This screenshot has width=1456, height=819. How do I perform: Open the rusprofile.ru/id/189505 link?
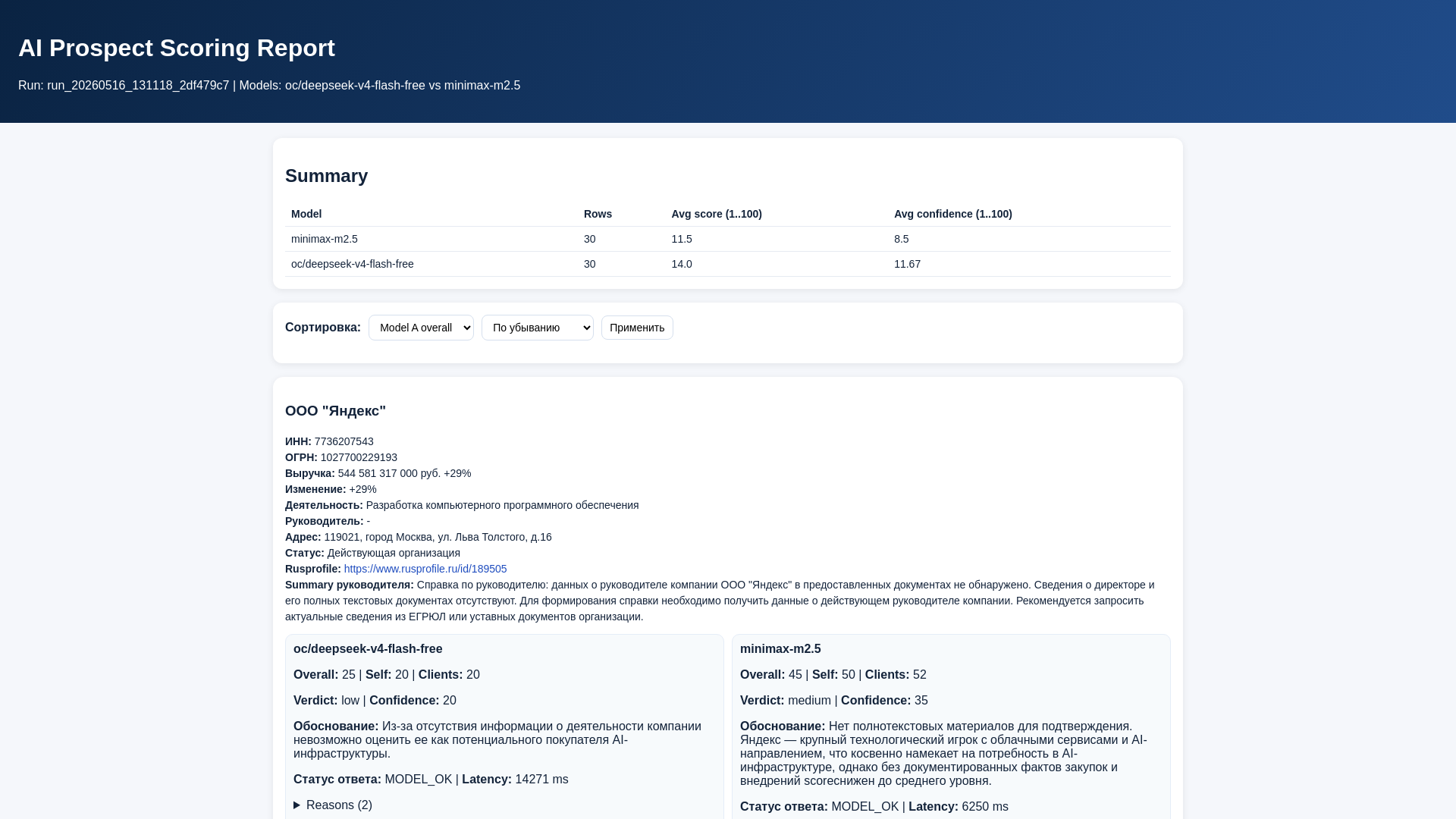coord(425,569)
